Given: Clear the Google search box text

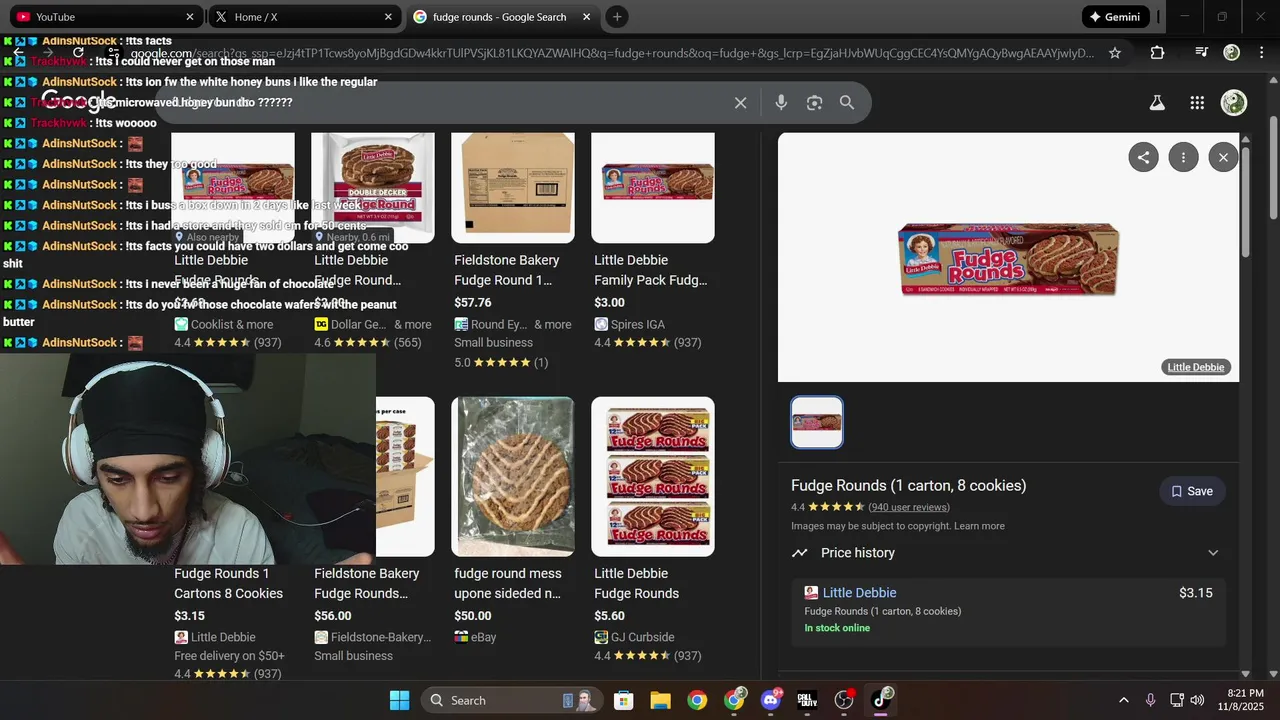Looking at the screenshot, I should pos(740,103).
